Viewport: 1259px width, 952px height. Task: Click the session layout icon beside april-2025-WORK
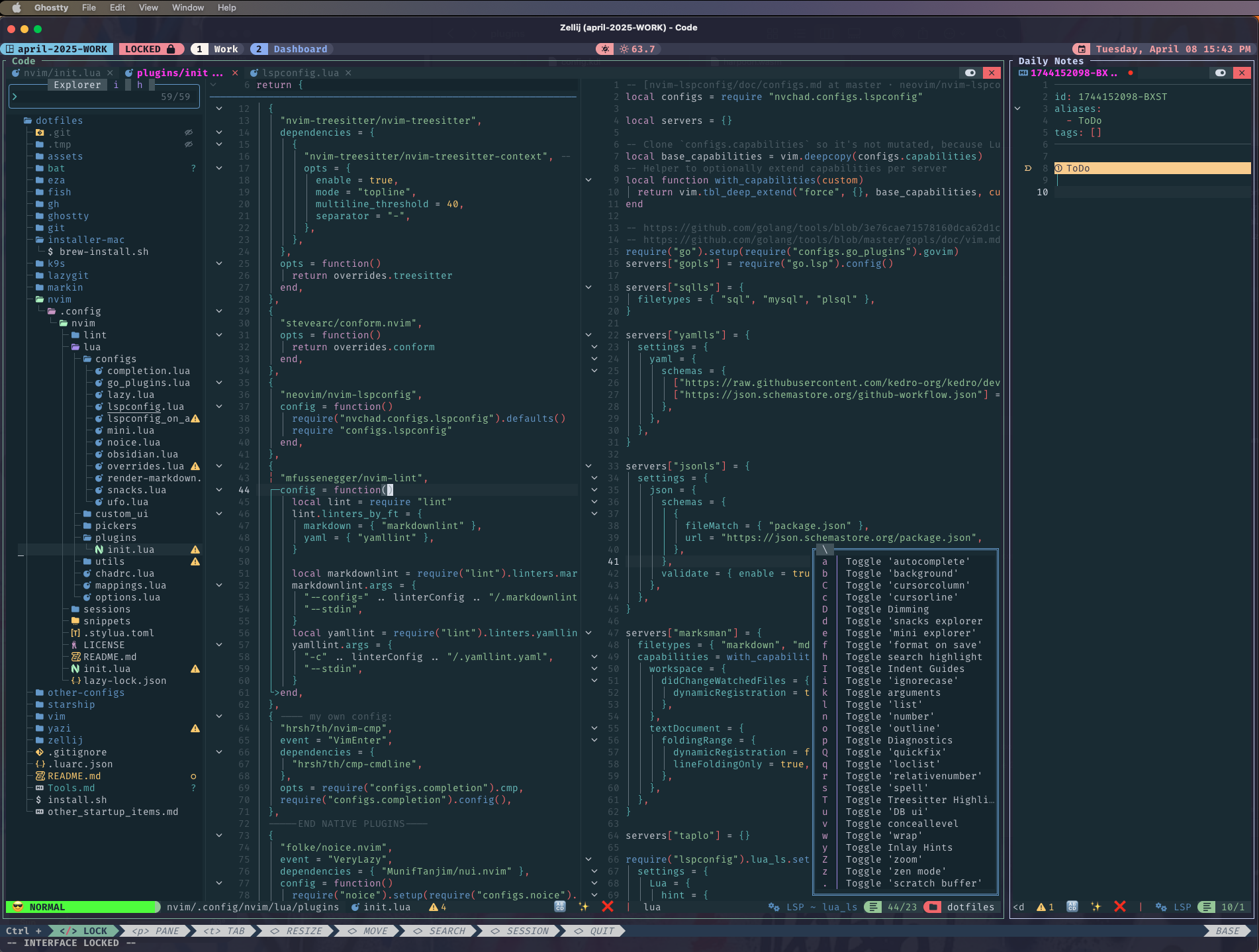[x=9, y=49]
